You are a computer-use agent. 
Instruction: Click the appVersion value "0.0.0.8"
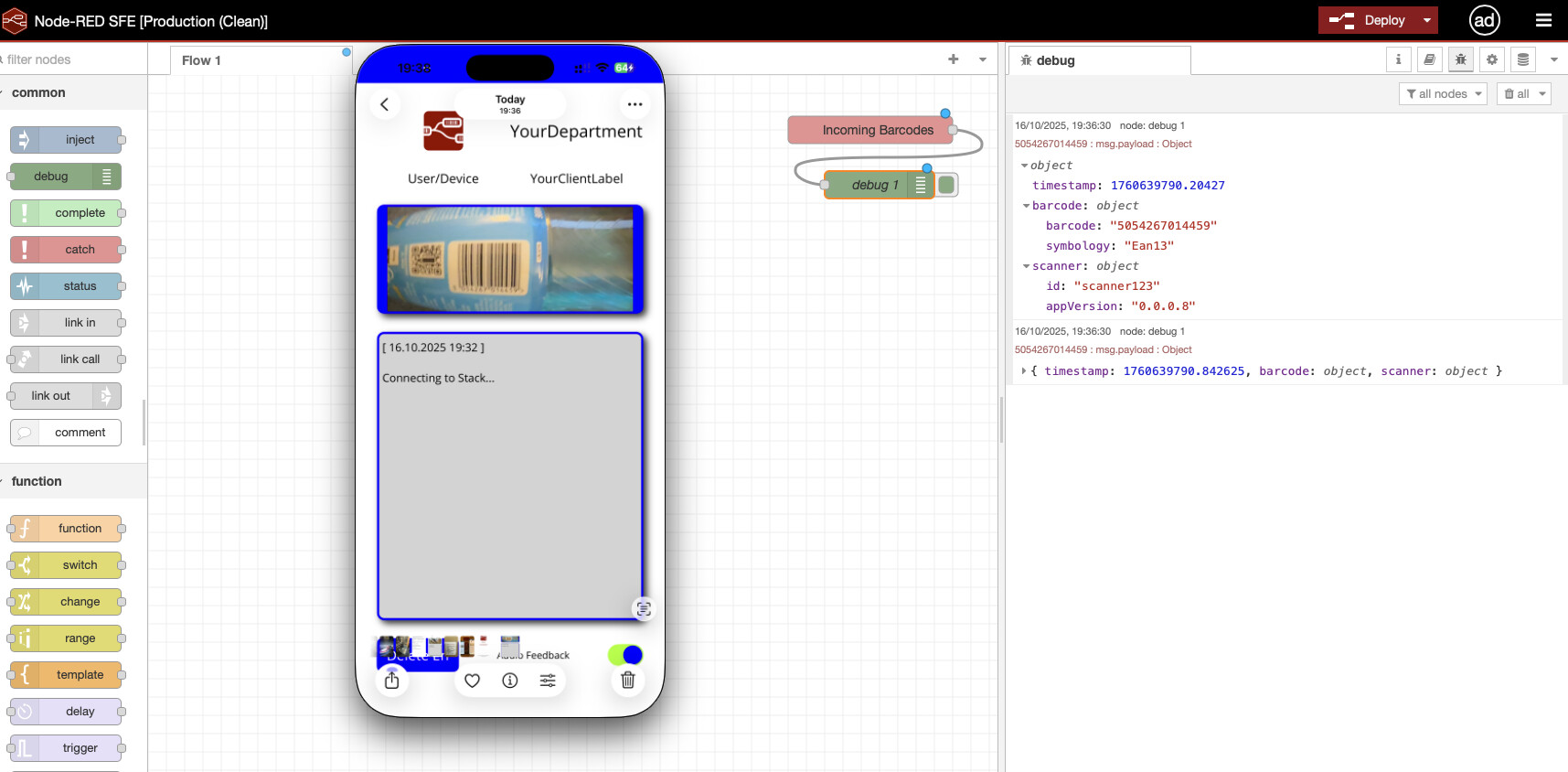click(x=1163, y=306)
